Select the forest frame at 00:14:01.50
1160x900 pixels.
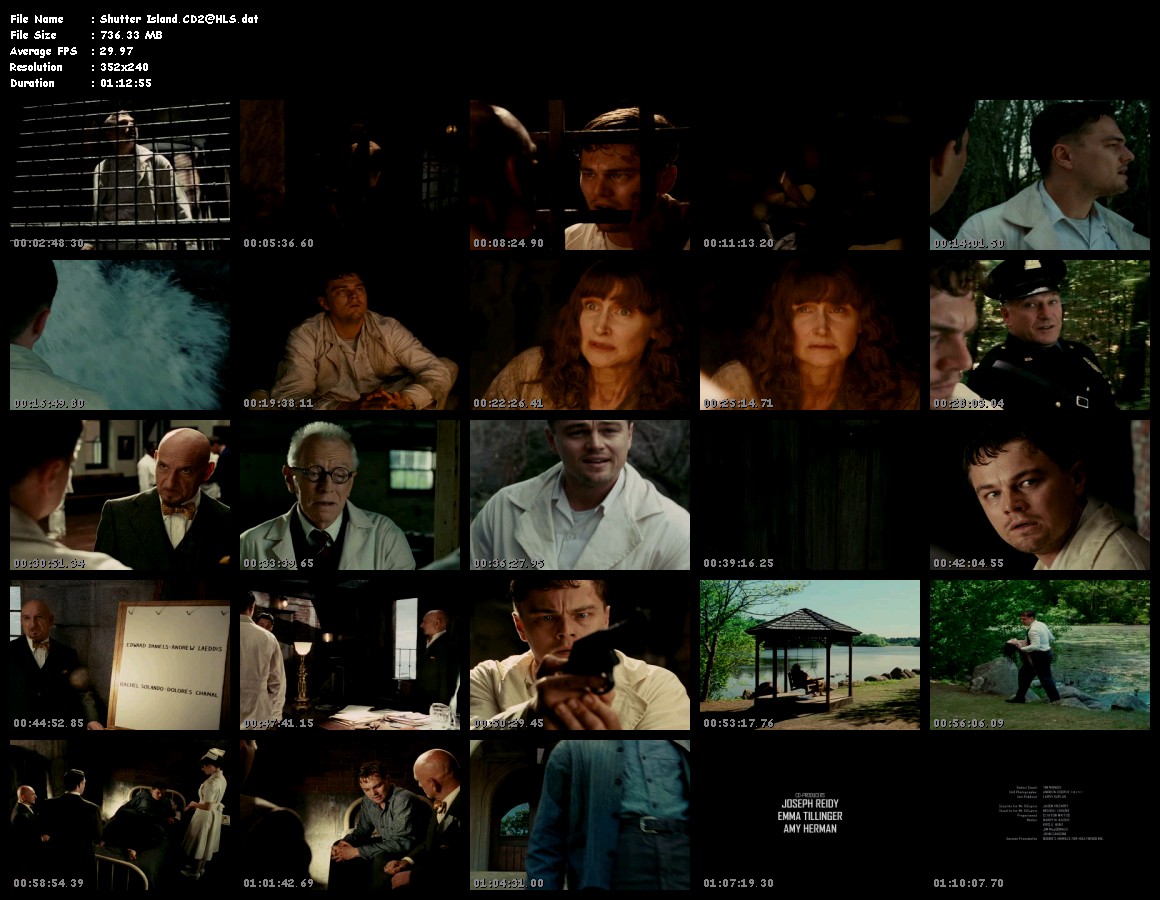point(1040,175)
